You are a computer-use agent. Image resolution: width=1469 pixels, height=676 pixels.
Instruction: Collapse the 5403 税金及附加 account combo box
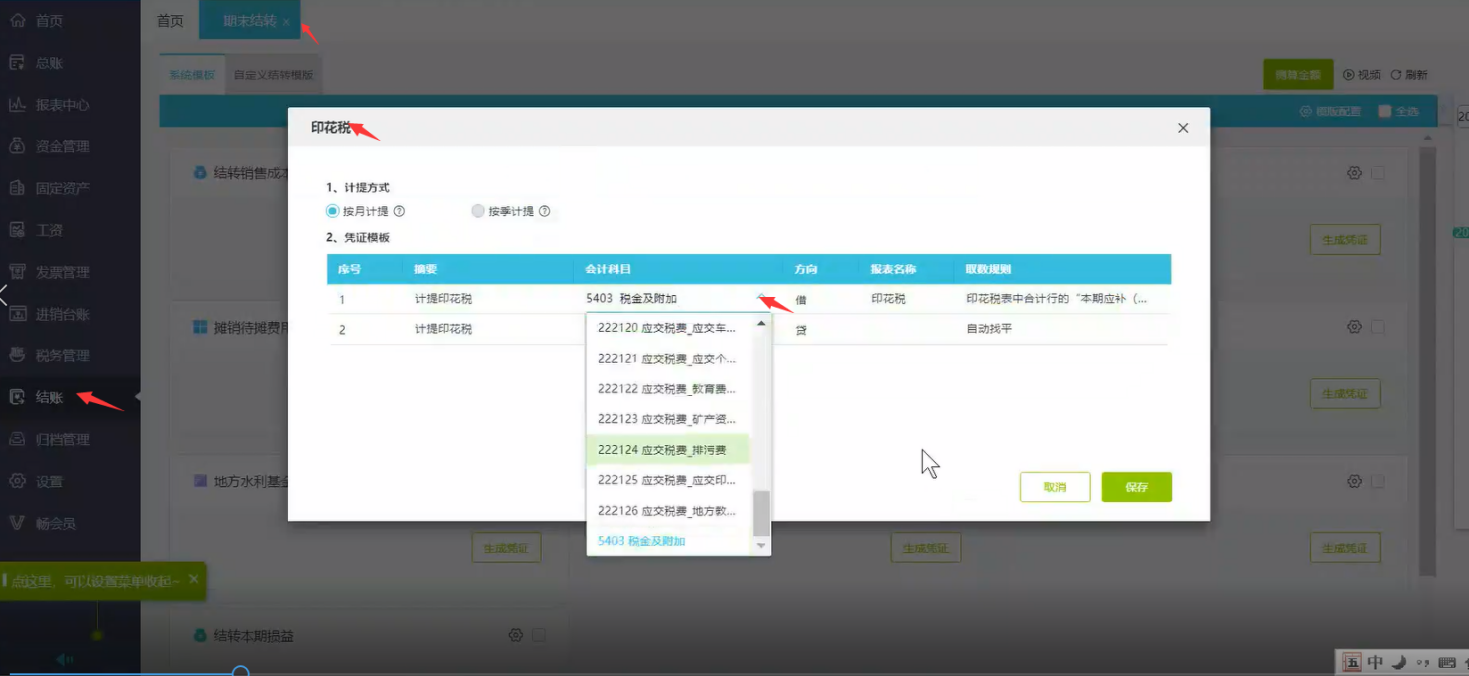761,298
